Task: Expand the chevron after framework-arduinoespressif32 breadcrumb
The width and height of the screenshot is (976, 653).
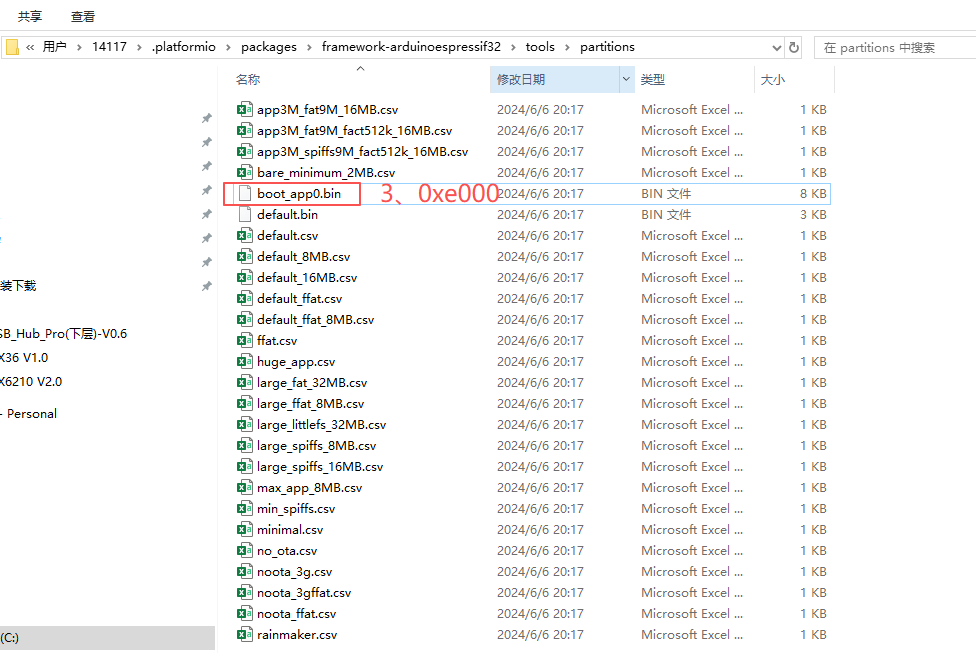Action: point(513,47)
